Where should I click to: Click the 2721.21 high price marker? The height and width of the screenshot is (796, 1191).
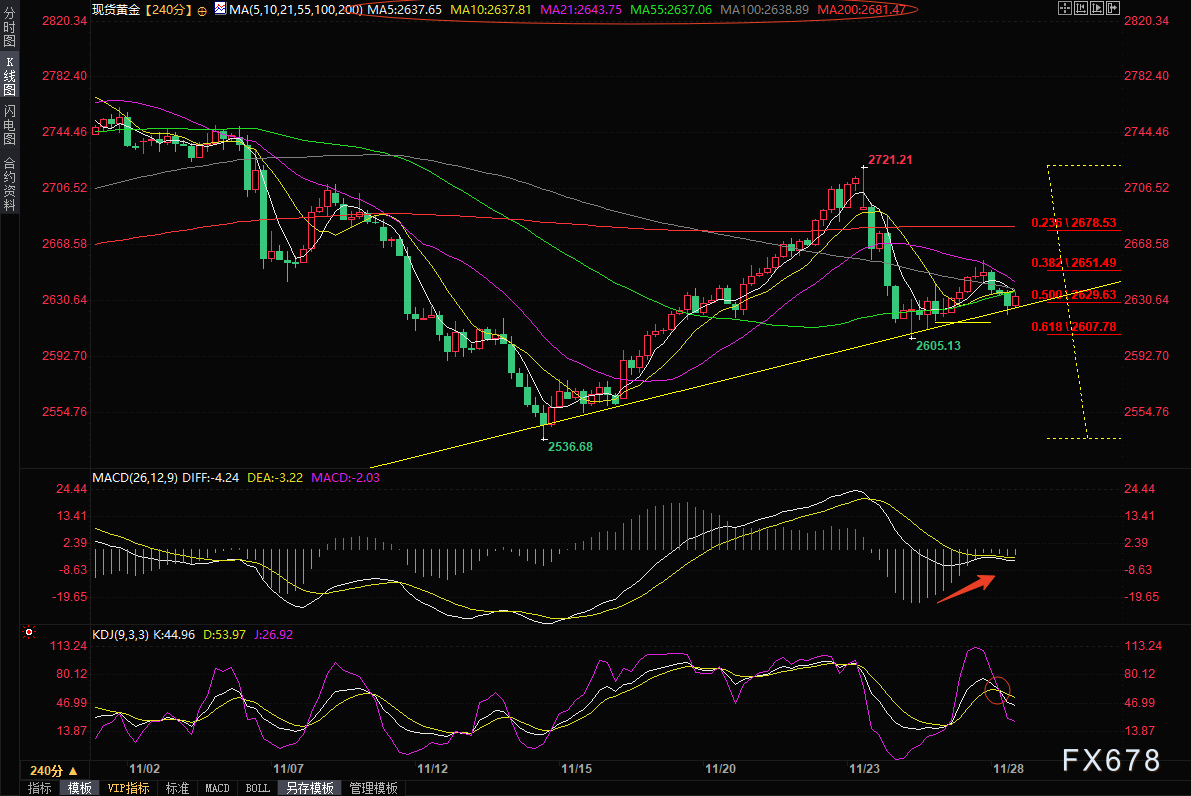(x=889, y=159)
